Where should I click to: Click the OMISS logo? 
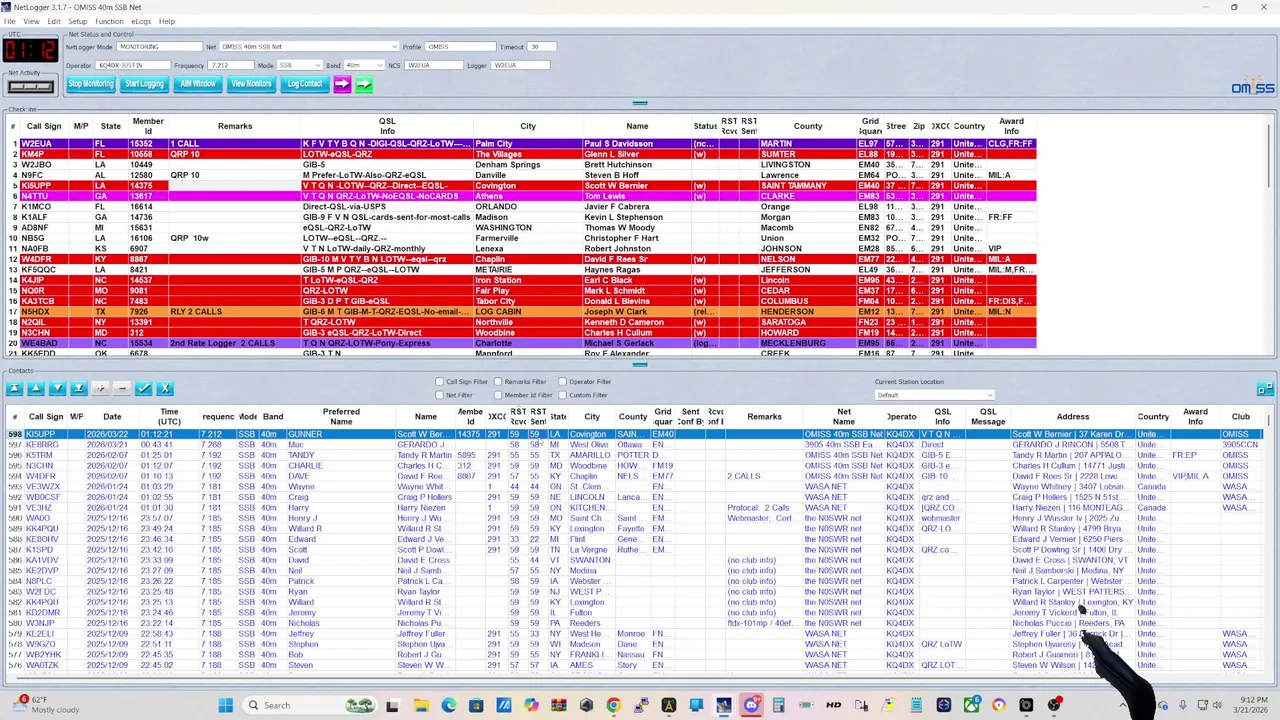click(x=1252, y=88)
